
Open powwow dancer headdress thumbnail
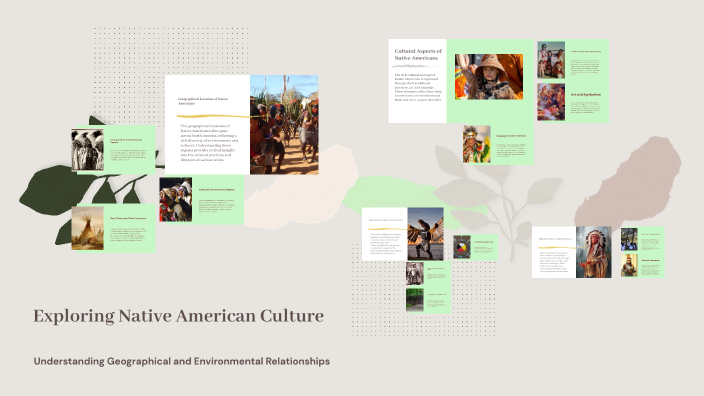pyautogui.click(x=477, y=144)
